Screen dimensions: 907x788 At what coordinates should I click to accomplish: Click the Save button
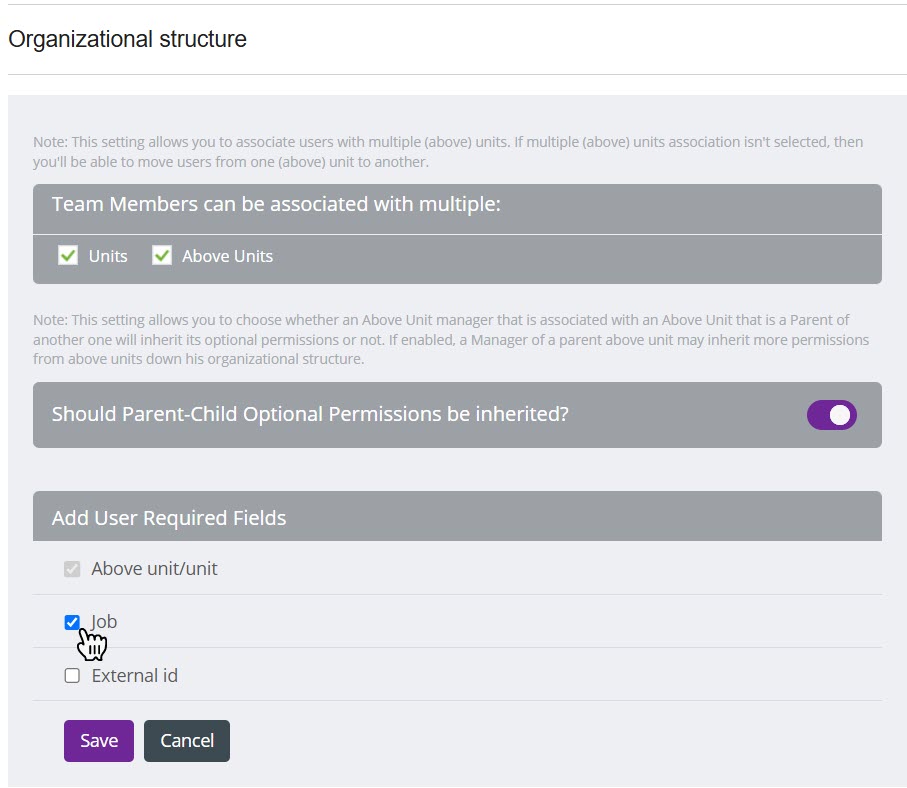[x=98, y=741]
